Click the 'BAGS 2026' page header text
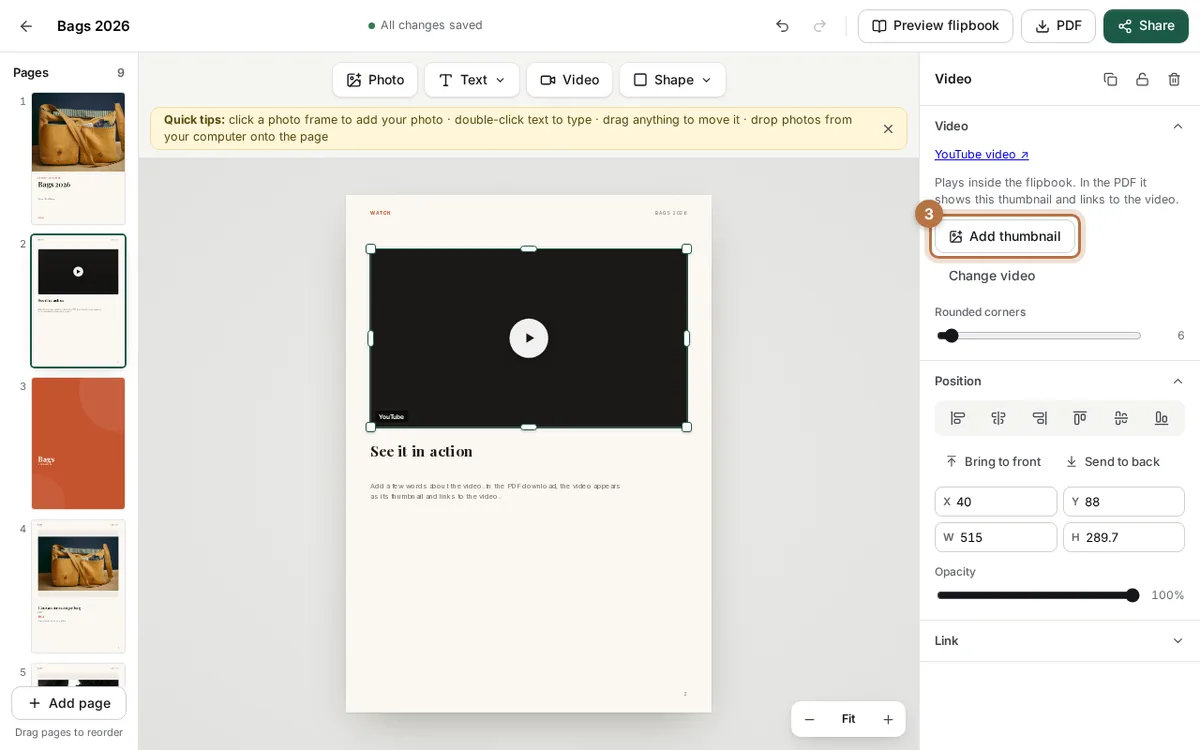This screenshot has height=750, width=1200. pyautogui.click(x=671, y=213)
